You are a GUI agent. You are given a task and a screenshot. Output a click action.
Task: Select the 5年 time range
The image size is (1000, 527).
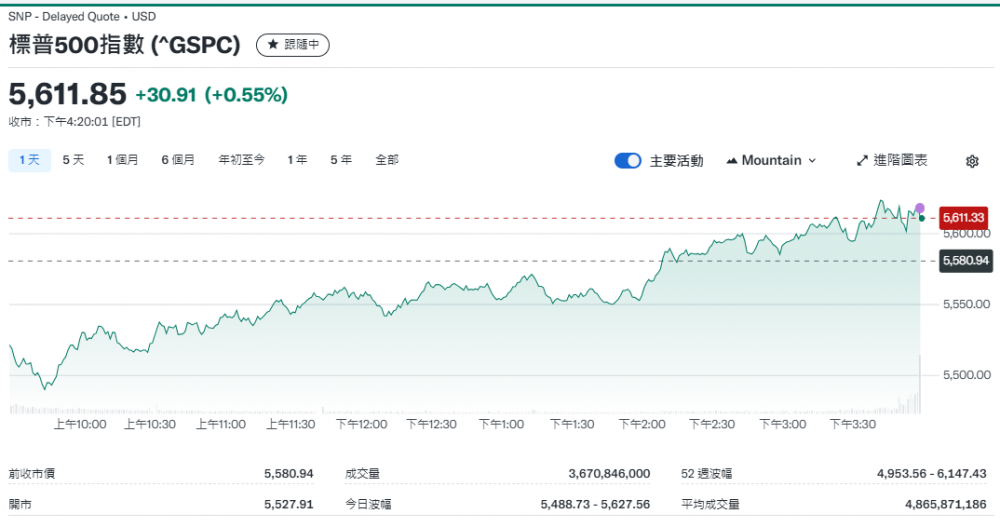coord(341,160)
